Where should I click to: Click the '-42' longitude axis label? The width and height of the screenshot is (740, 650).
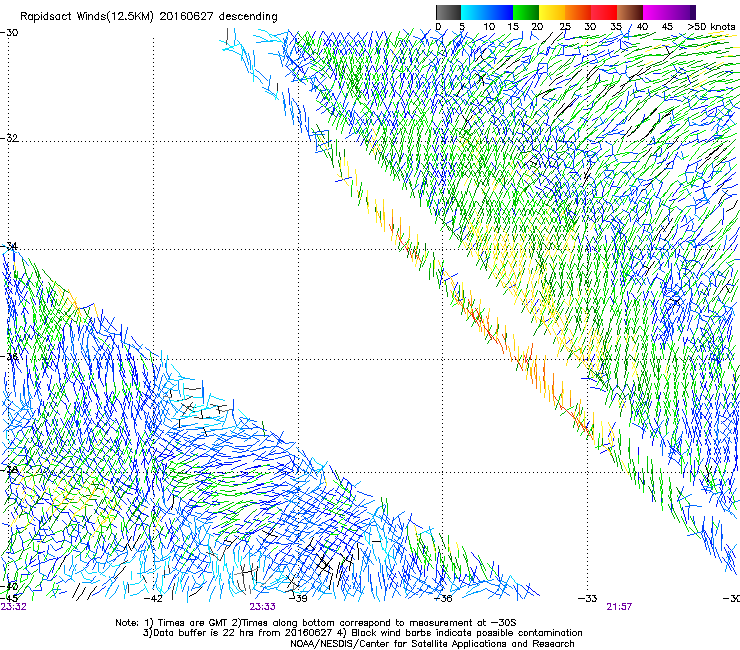[153, 598]
